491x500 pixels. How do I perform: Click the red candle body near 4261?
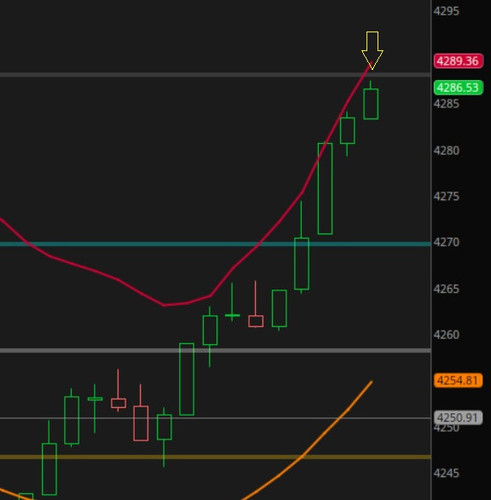(x=256, y=321)
